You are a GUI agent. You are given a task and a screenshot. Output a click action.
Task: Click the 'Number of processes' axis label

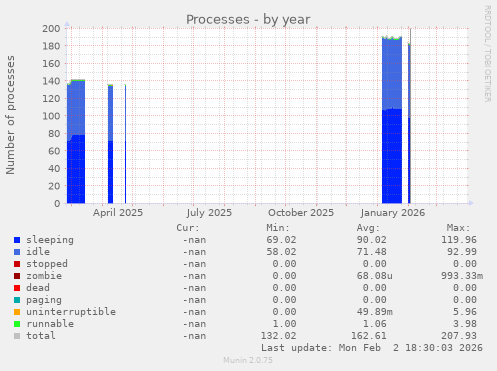[10, 115]
